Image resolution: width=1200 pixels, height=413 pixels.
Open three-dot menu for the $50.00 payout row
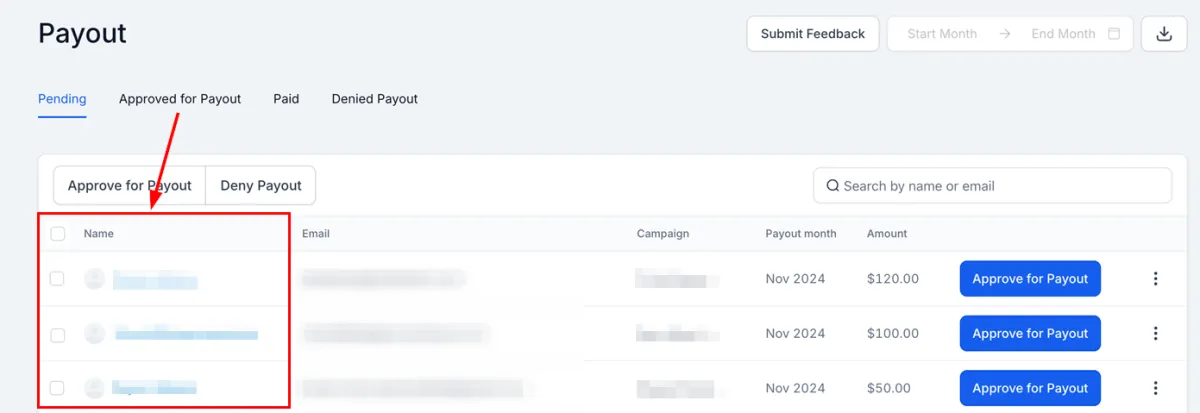tap(1155, 388)
